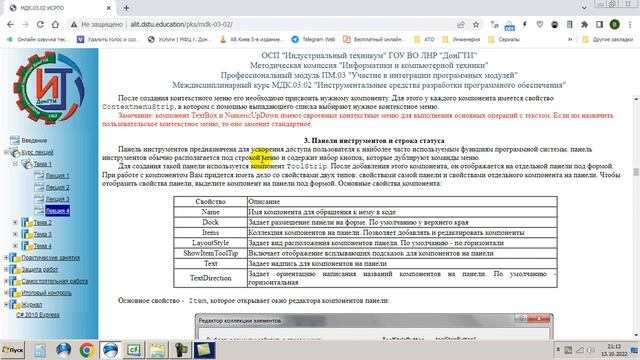Open the Журнал link
640x360 pixels.
(31, 305)
